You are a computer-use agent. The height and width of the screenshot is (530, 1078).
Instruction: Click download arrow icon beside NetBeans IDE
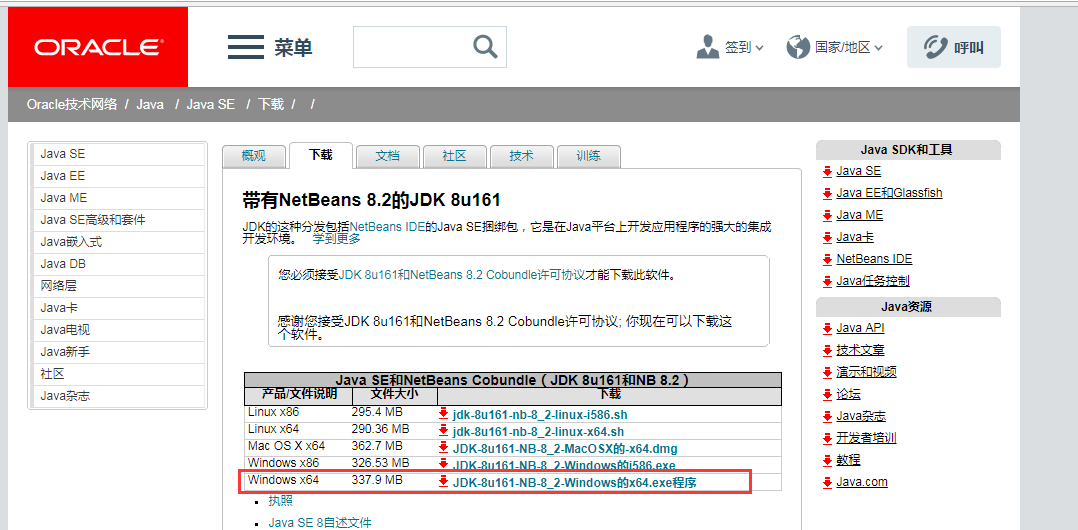(x=827, y=259)
